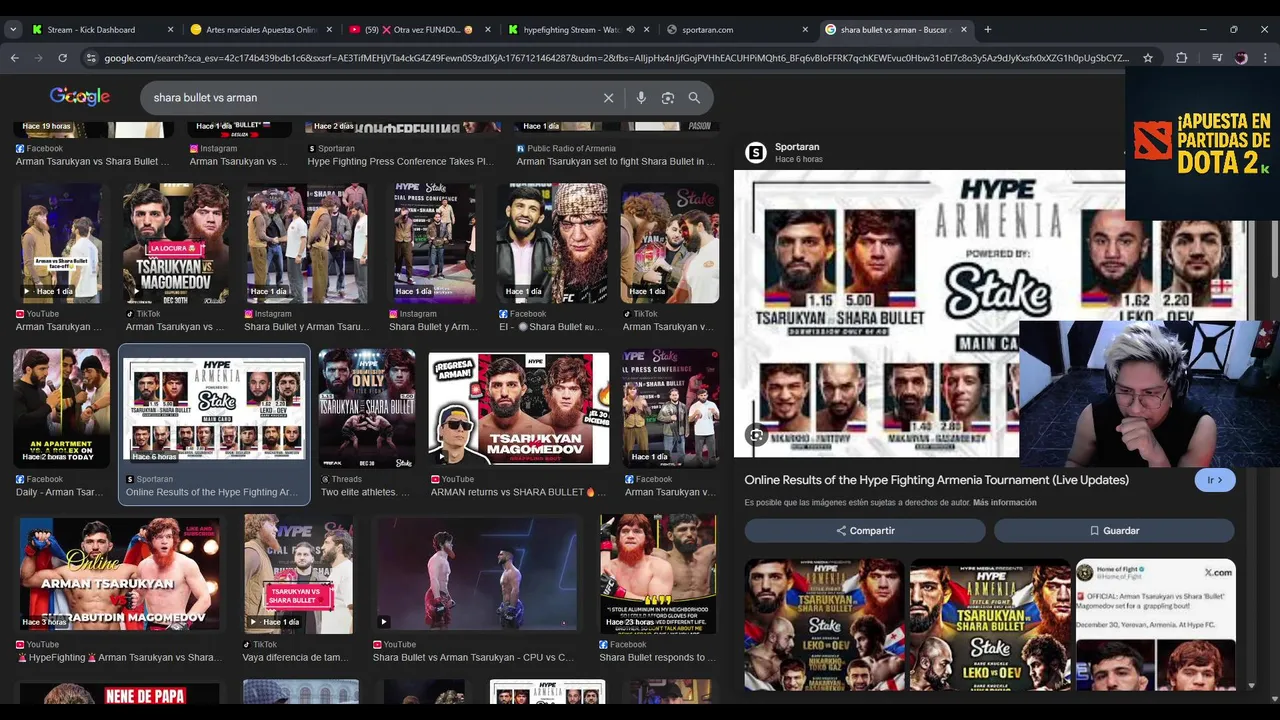Save the image with Guardar button
The image size is (1280, 720).
tap(1114, 530)
